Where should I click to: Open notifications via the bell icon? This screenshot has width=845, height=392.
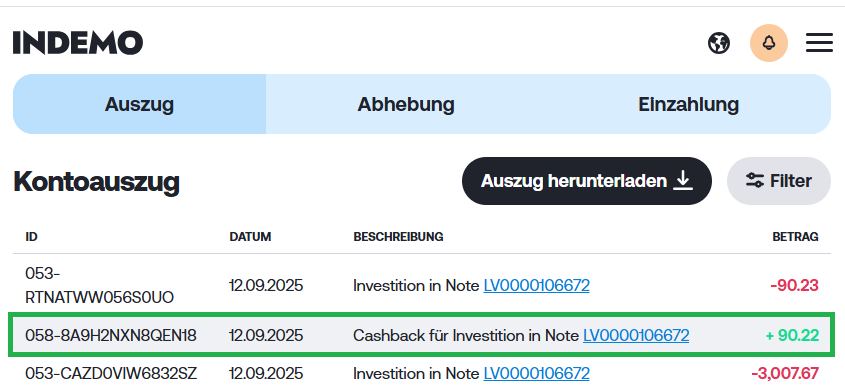point(769,43)
